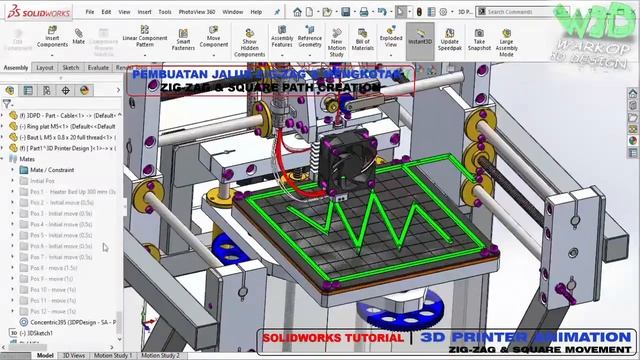
Task: Switch to the Assembly ribbon tab
Action: (x=16, y=68)
